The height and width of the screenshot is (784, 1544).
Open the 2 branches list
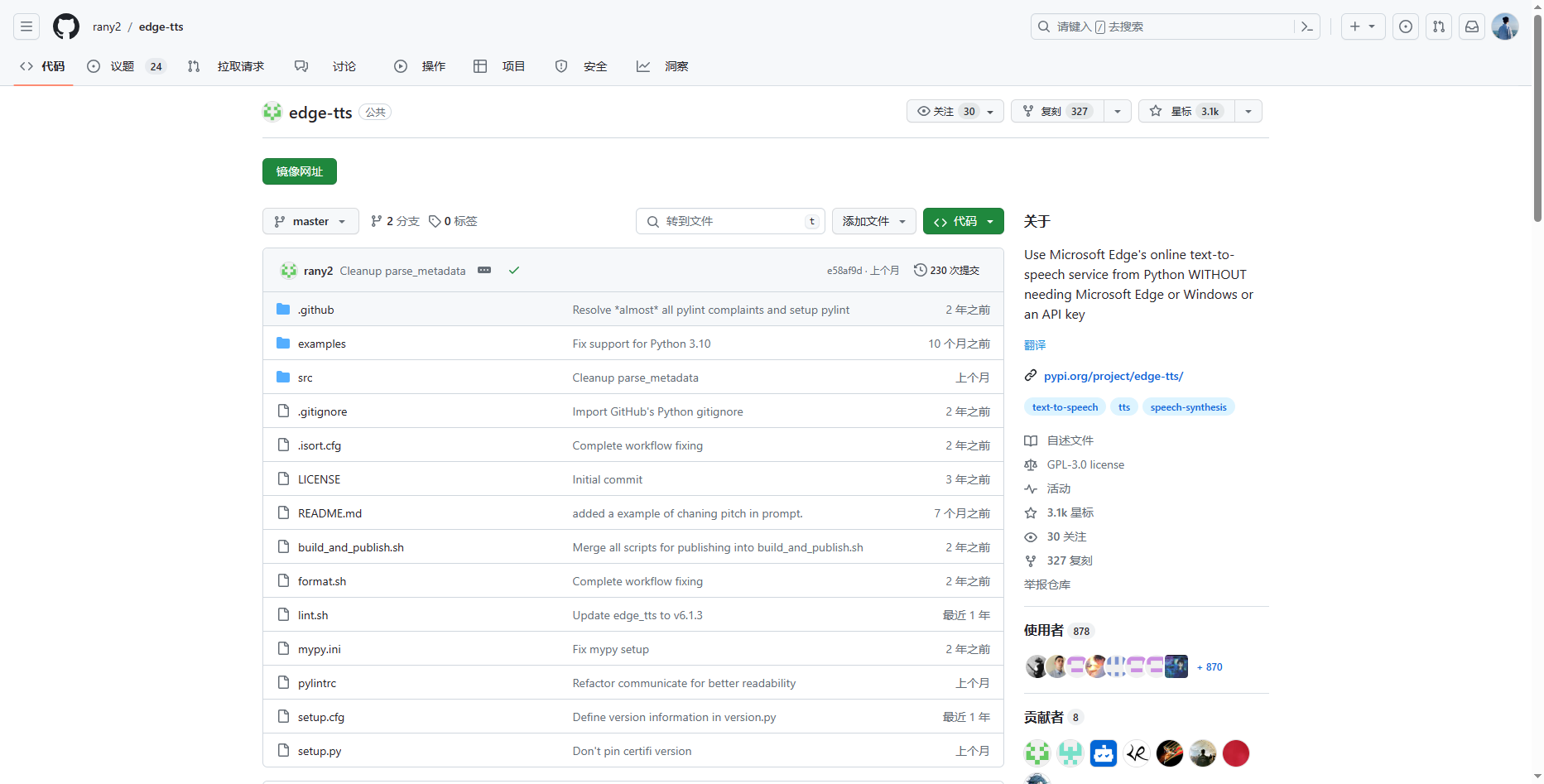395,221
